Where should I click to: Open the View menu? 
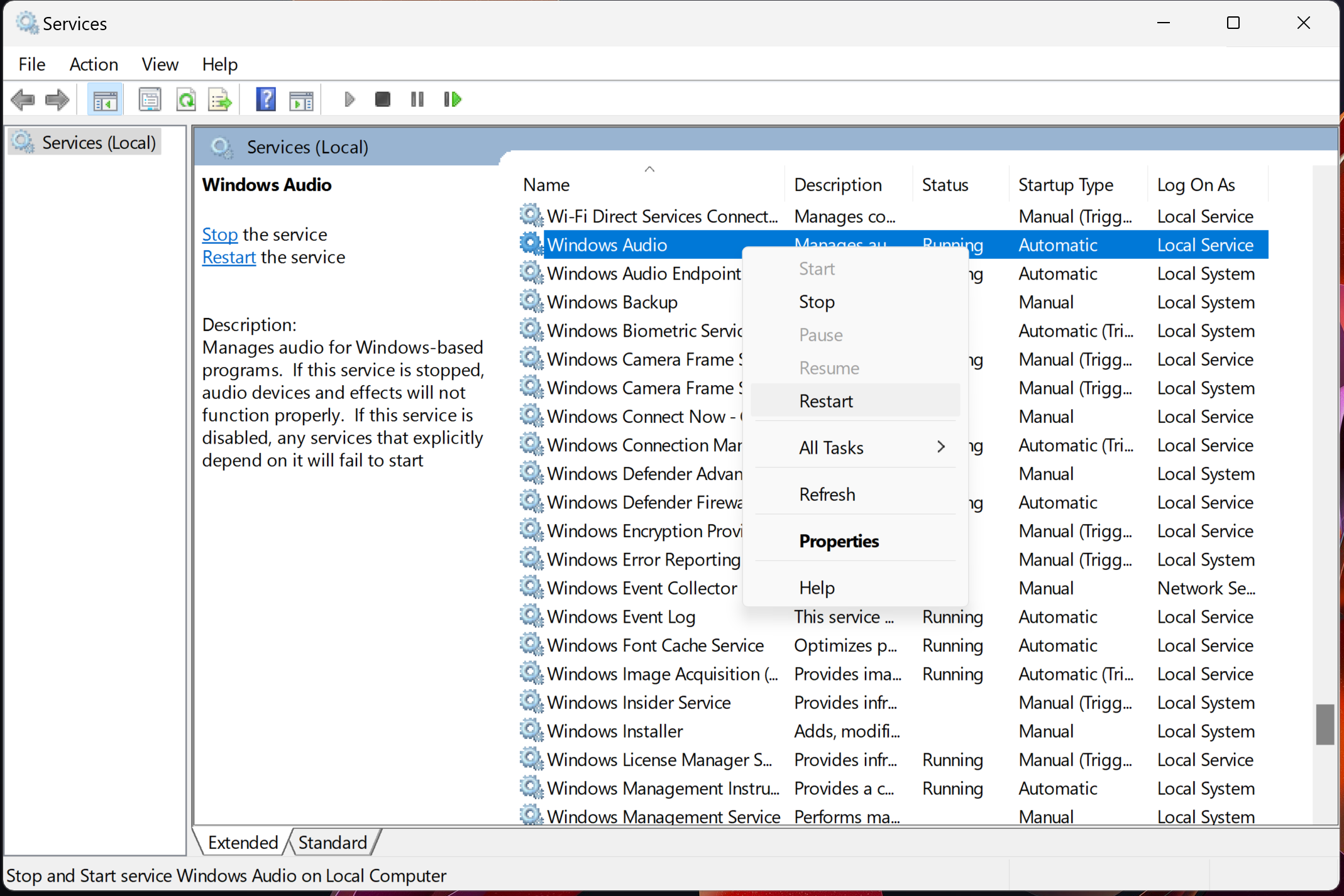(x=160, y=64)
